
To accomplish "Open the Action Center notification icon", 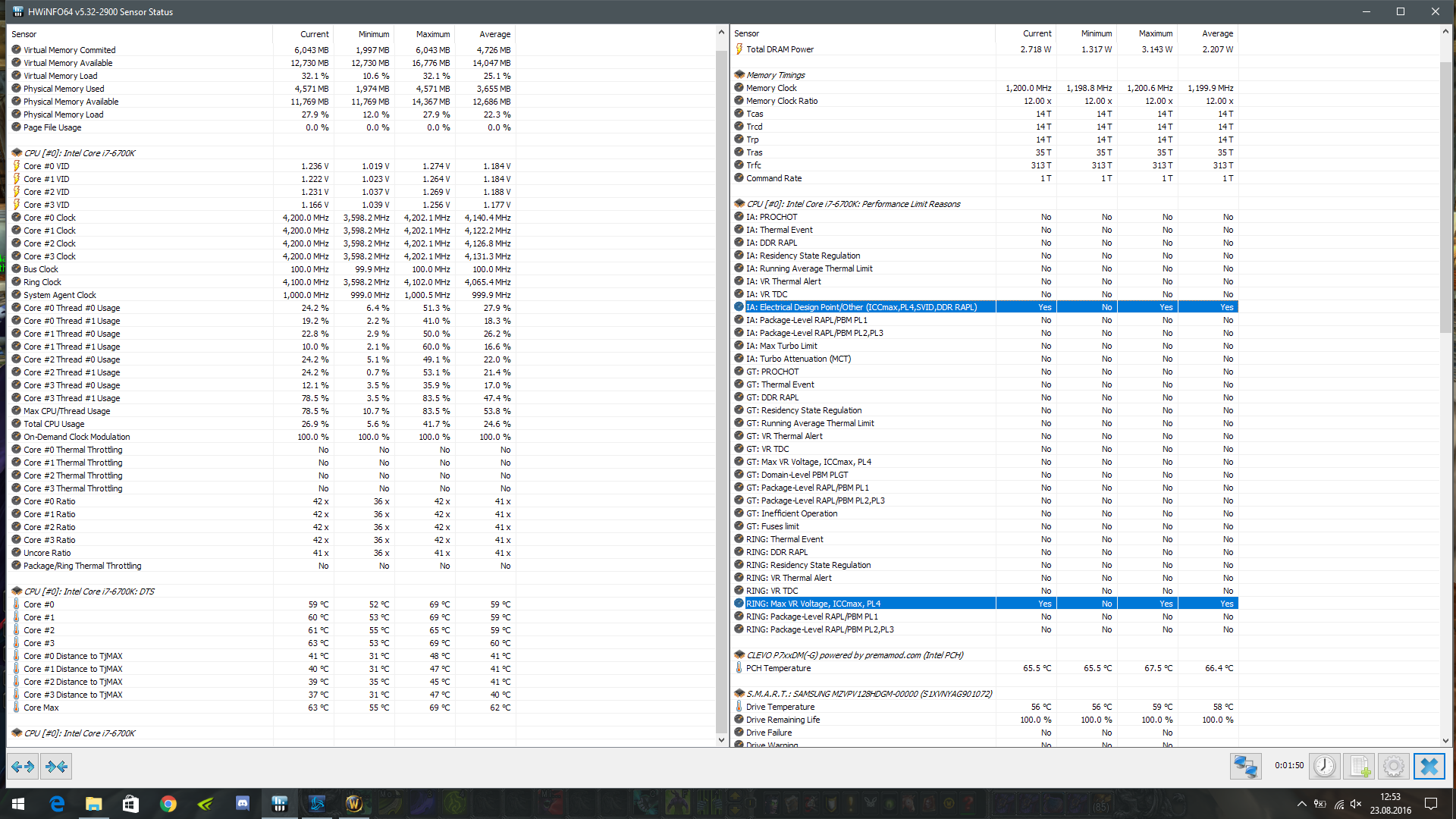I will pos(1431,804).
